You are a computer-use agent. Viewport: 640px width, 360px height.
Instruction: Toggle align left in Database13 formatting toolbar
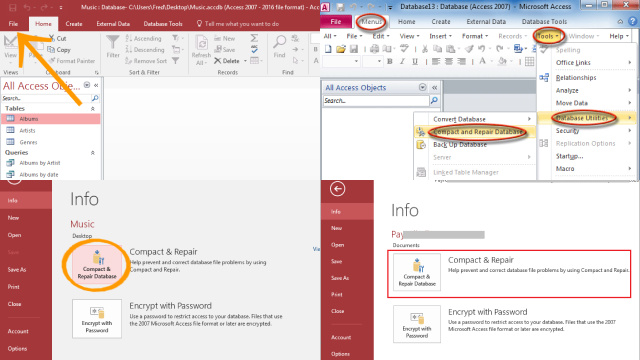(436, 62)
